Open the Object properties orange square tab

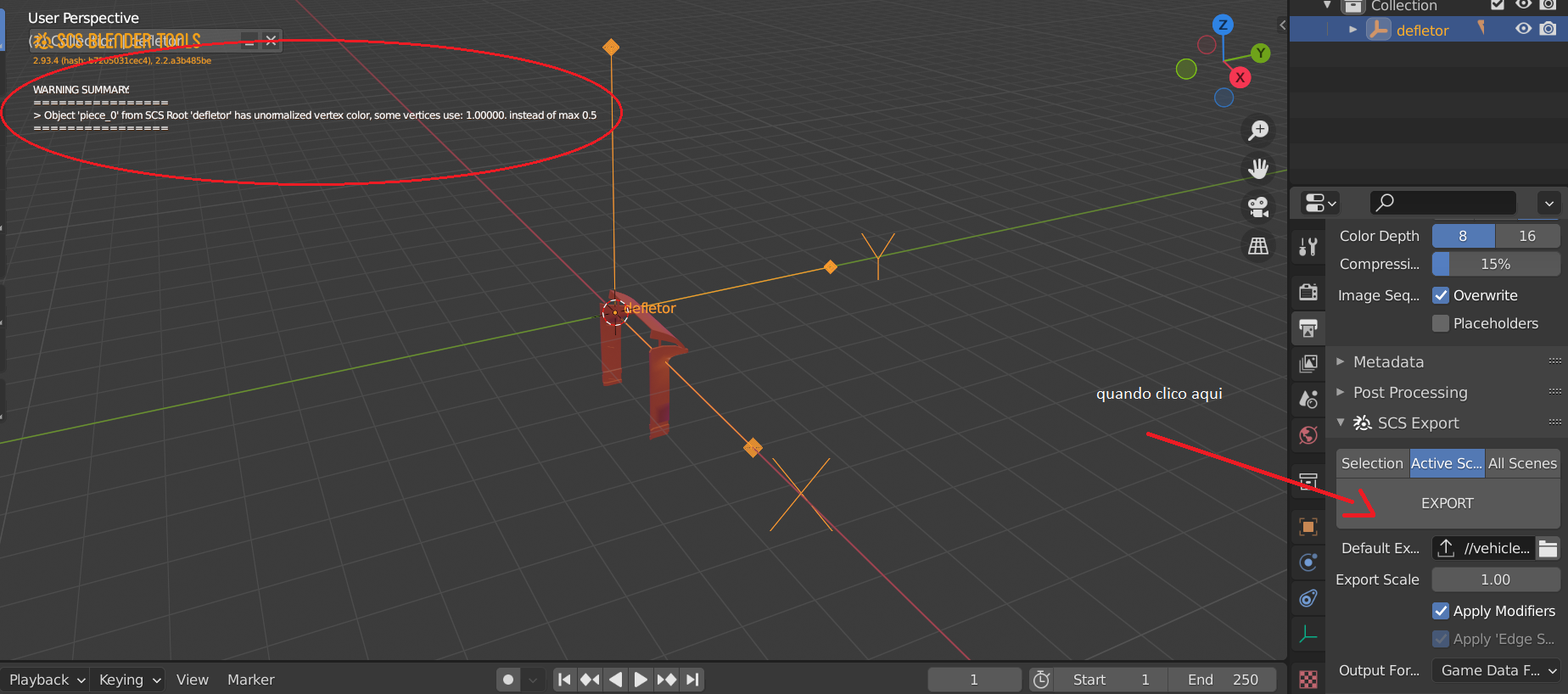pos(1308,527)
